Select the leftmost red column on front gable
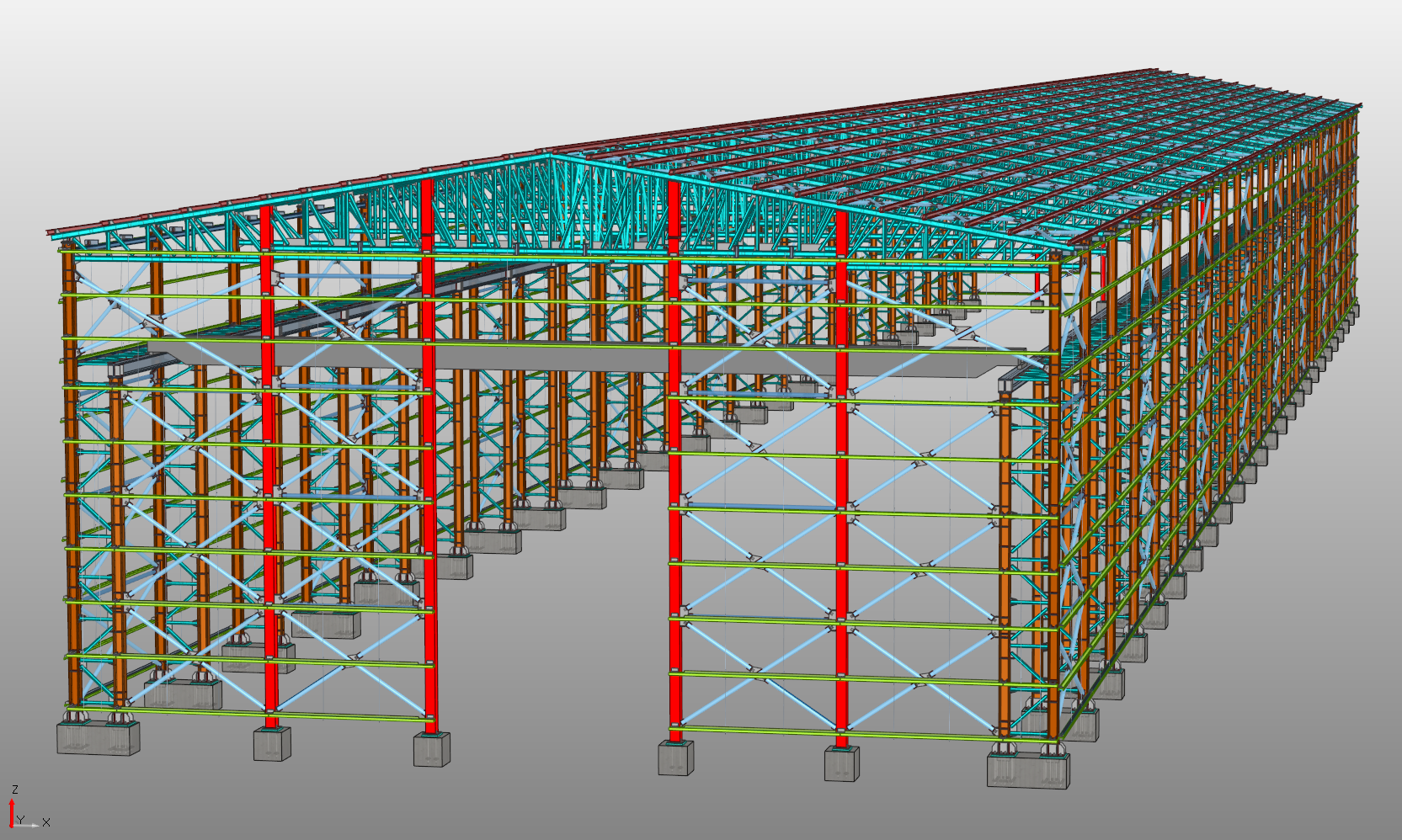1402x840 pixels. click(x=268, y=471)
